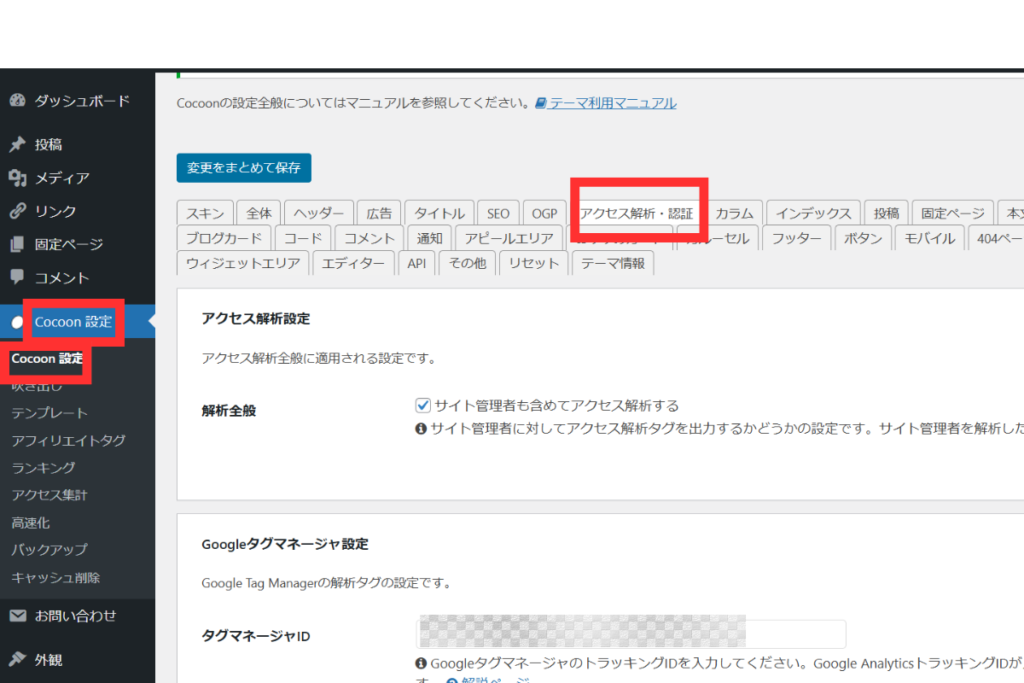Open the カラム tab
Screen dimensions: 1024x683
pyautogui.click(x=734, y=214)
